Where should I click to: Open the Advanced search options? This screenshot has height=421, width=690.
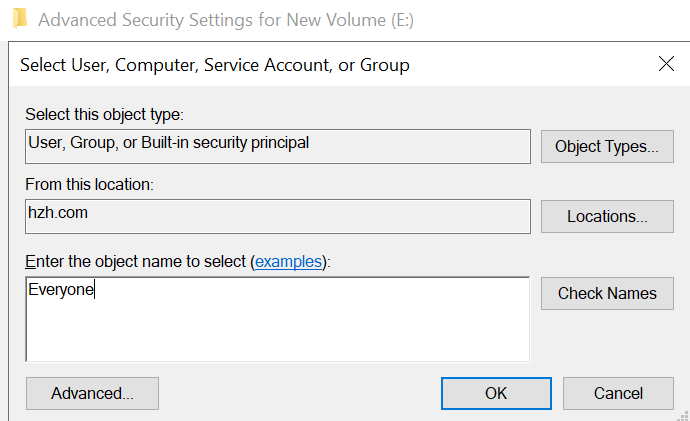[x=92, y=393]
